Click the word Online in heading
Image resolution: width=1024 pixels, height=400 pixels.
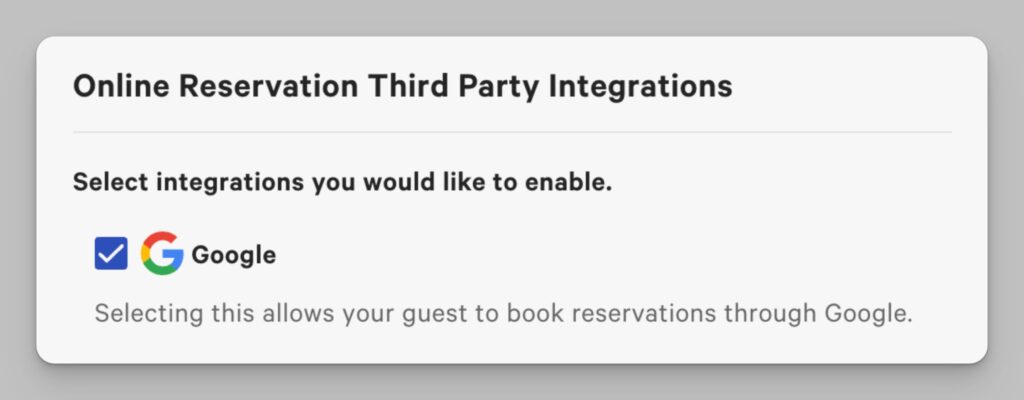pyautogui.click(x=121, y=86)
